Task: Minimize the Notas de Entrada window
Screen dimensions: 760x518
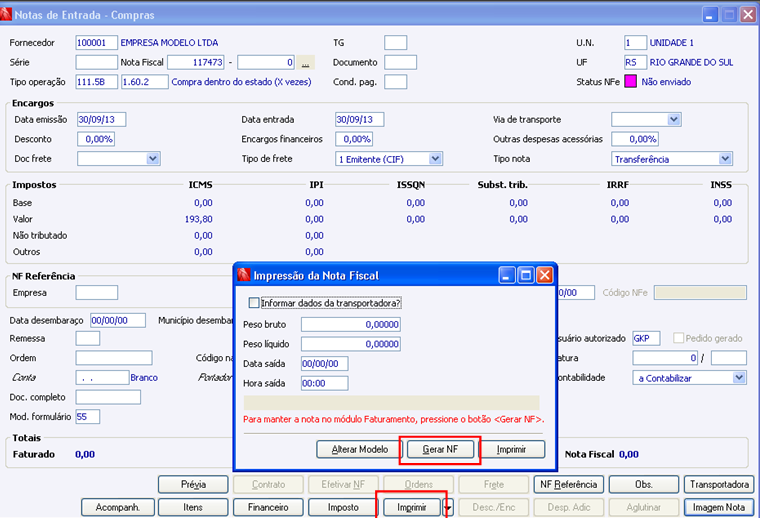Action: [x=710, y=15]
